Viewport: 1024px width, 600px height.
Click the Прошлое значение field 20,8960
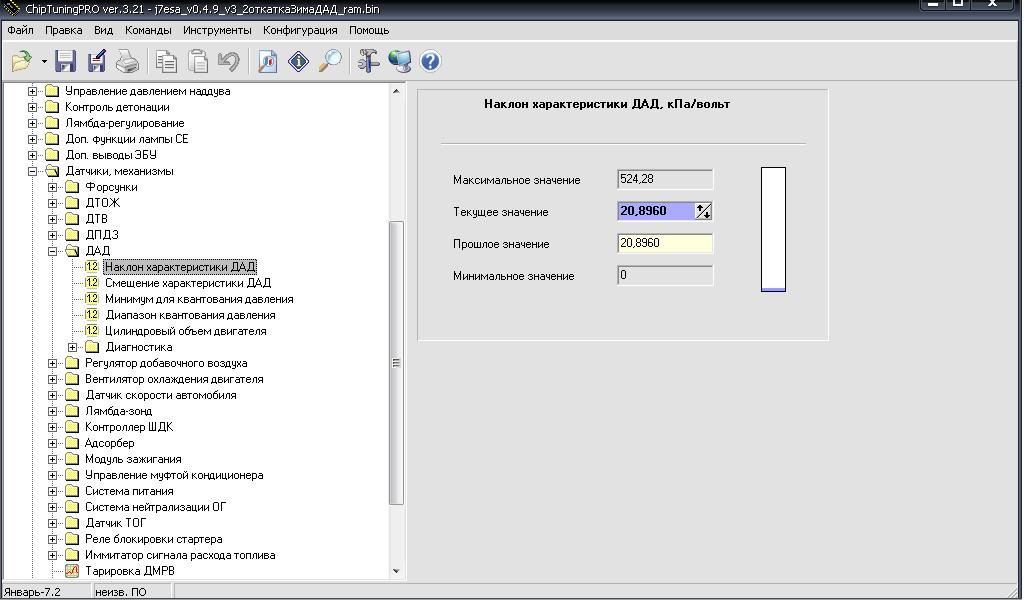(x=665, y=243)
